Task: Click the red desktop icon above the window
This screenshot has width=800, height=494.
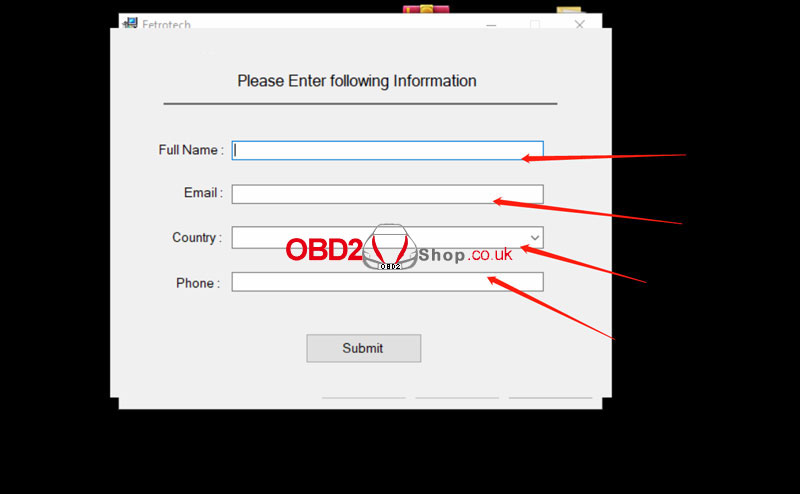Action: pos(426,9)
